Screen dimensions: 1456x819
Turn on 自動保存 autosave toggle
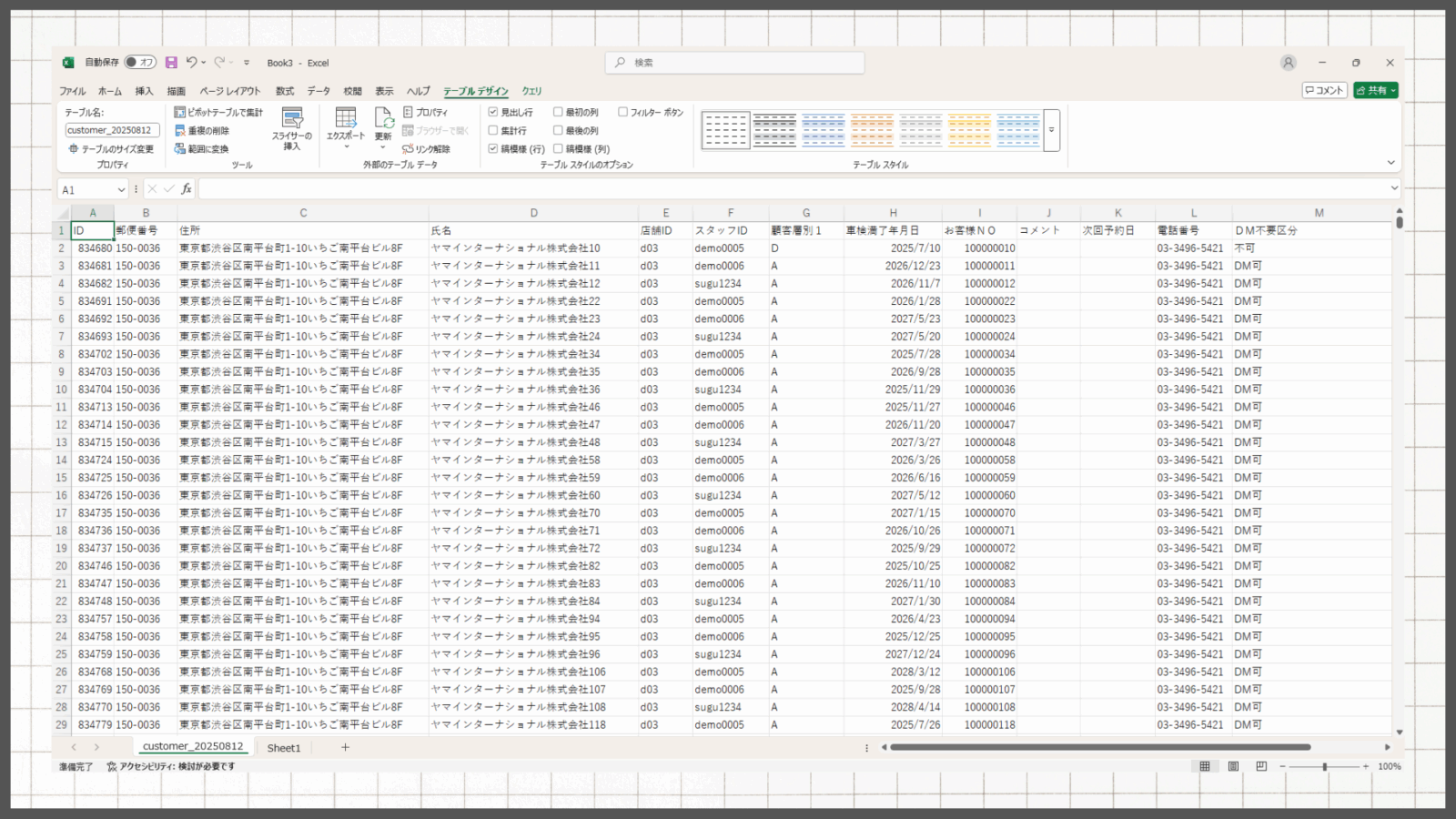pos(140,63)
